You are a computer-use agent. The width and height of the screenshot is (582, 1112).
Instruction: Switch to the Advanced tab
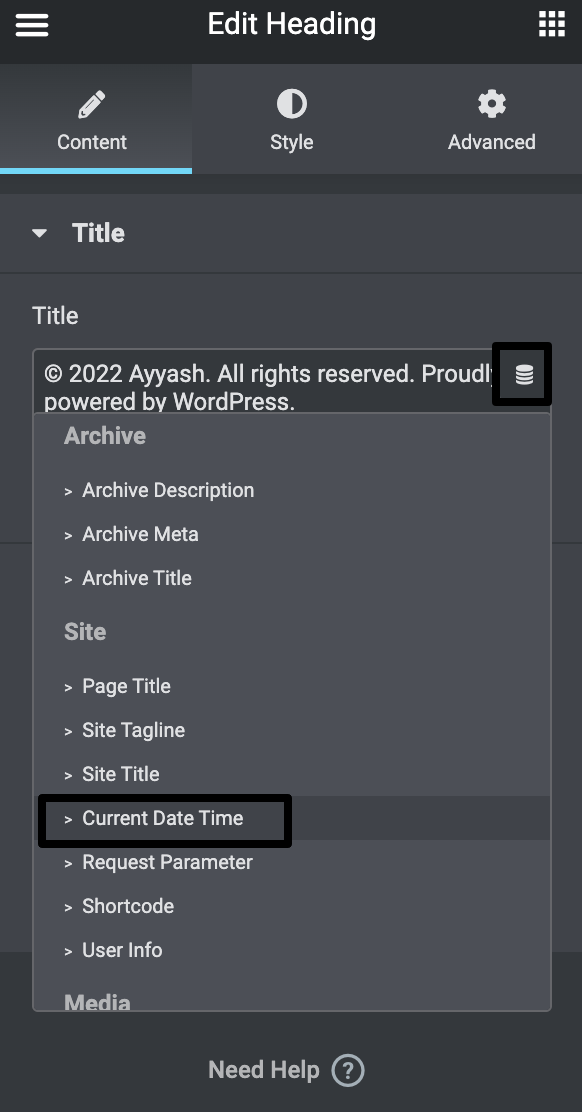(491, 119)
